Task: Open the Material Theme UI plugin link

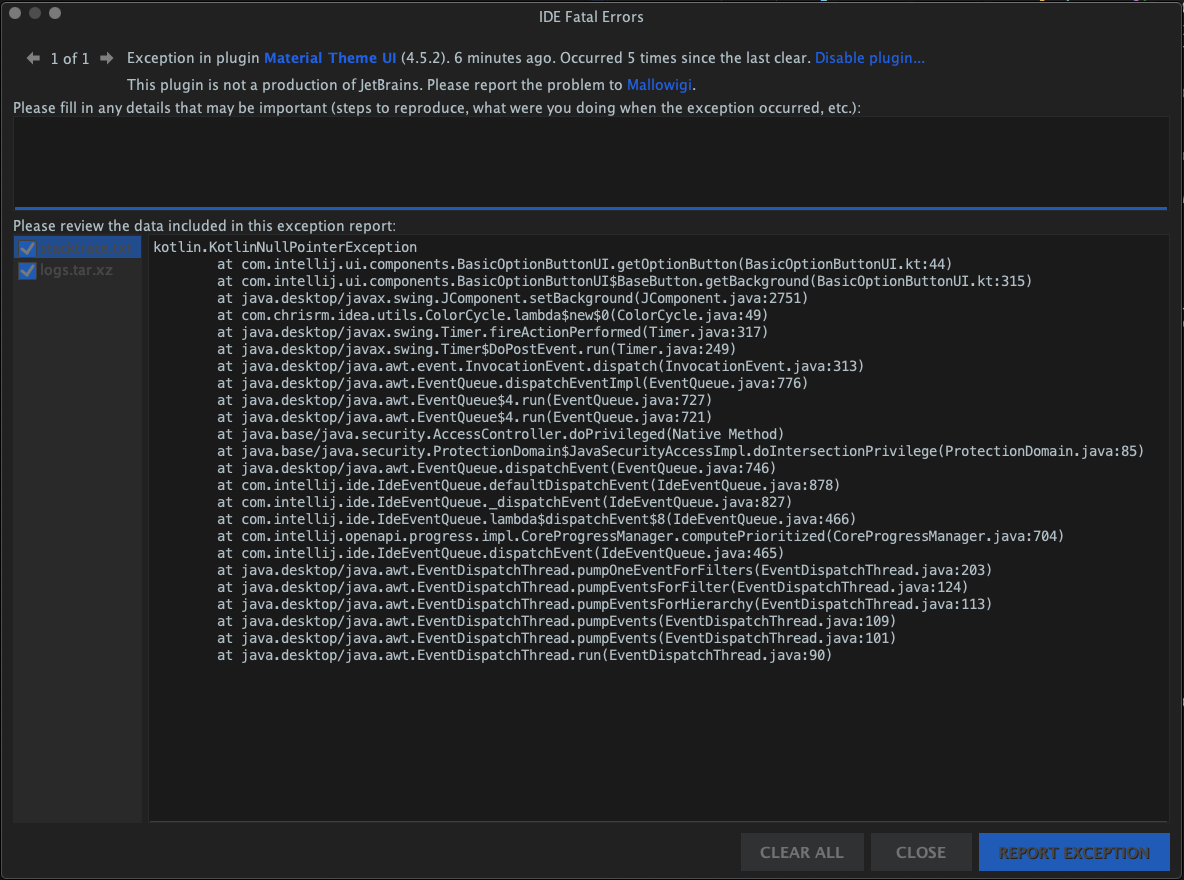Action: tap(330, 57)
